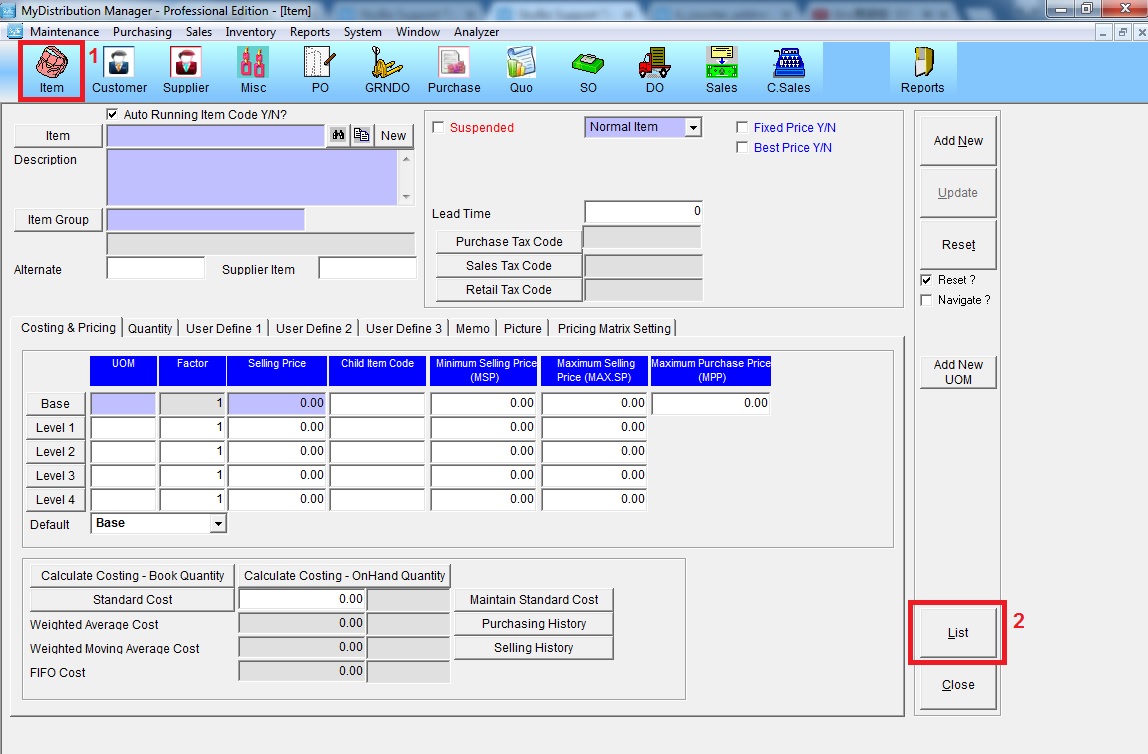The image size is (1148, 754).
Task: Switch to the Quantity tab
Action: (x=150, y=328)
